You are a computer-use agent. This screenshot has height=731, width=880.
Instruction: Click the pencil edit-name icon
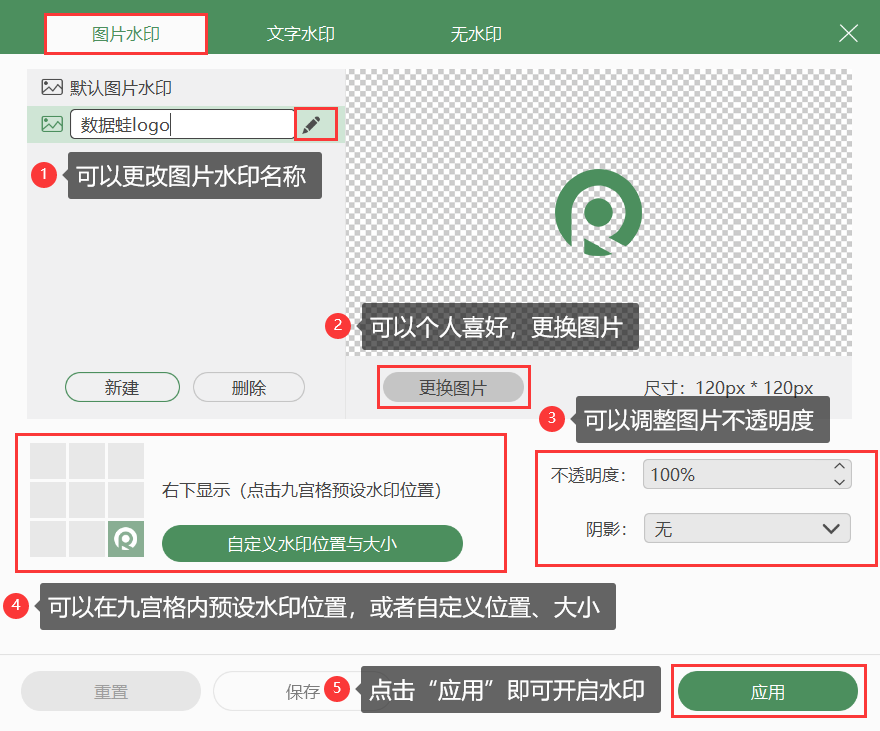coord(311,124)
